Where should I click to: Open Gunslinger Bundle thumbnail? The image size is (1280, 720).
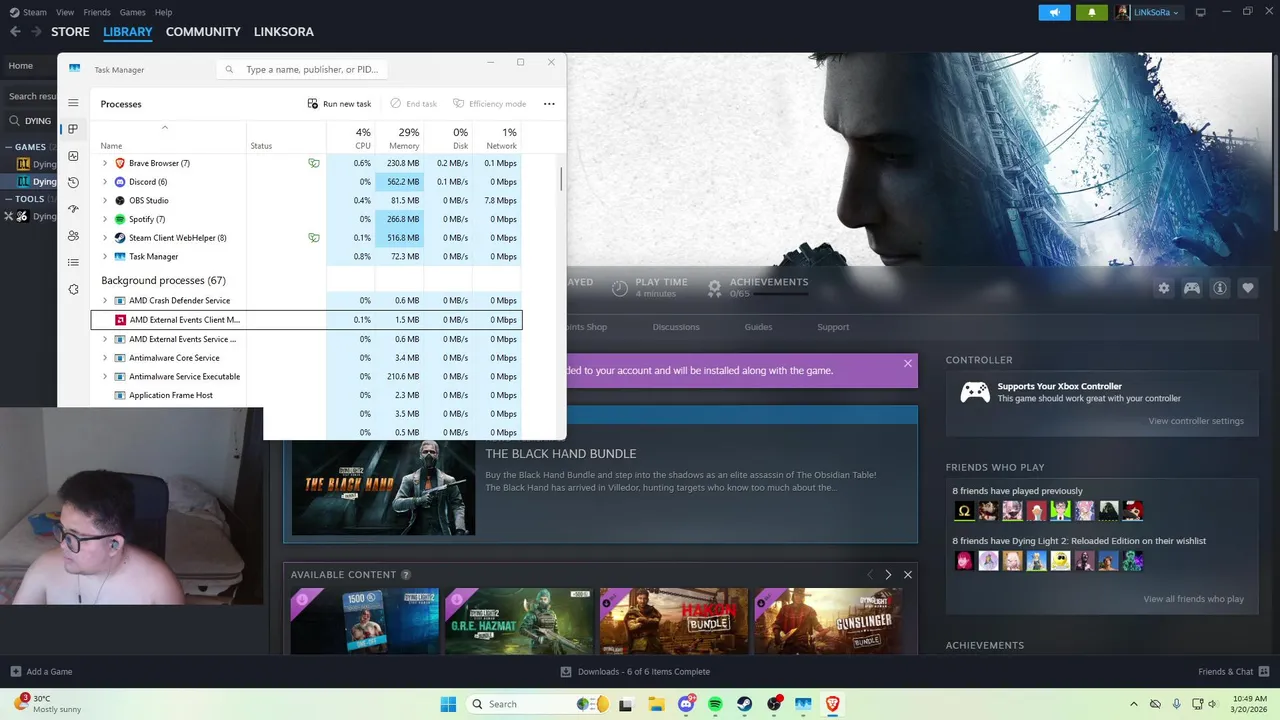coord(828,622)
